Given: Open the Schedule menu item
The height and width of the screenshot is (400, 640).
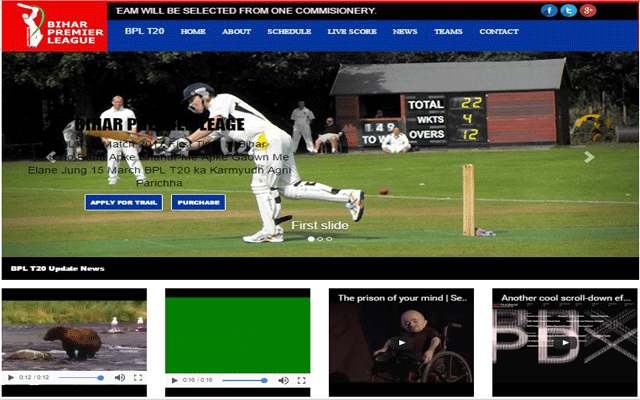Looking at the screenshot, I should click(x=289, y=31).
